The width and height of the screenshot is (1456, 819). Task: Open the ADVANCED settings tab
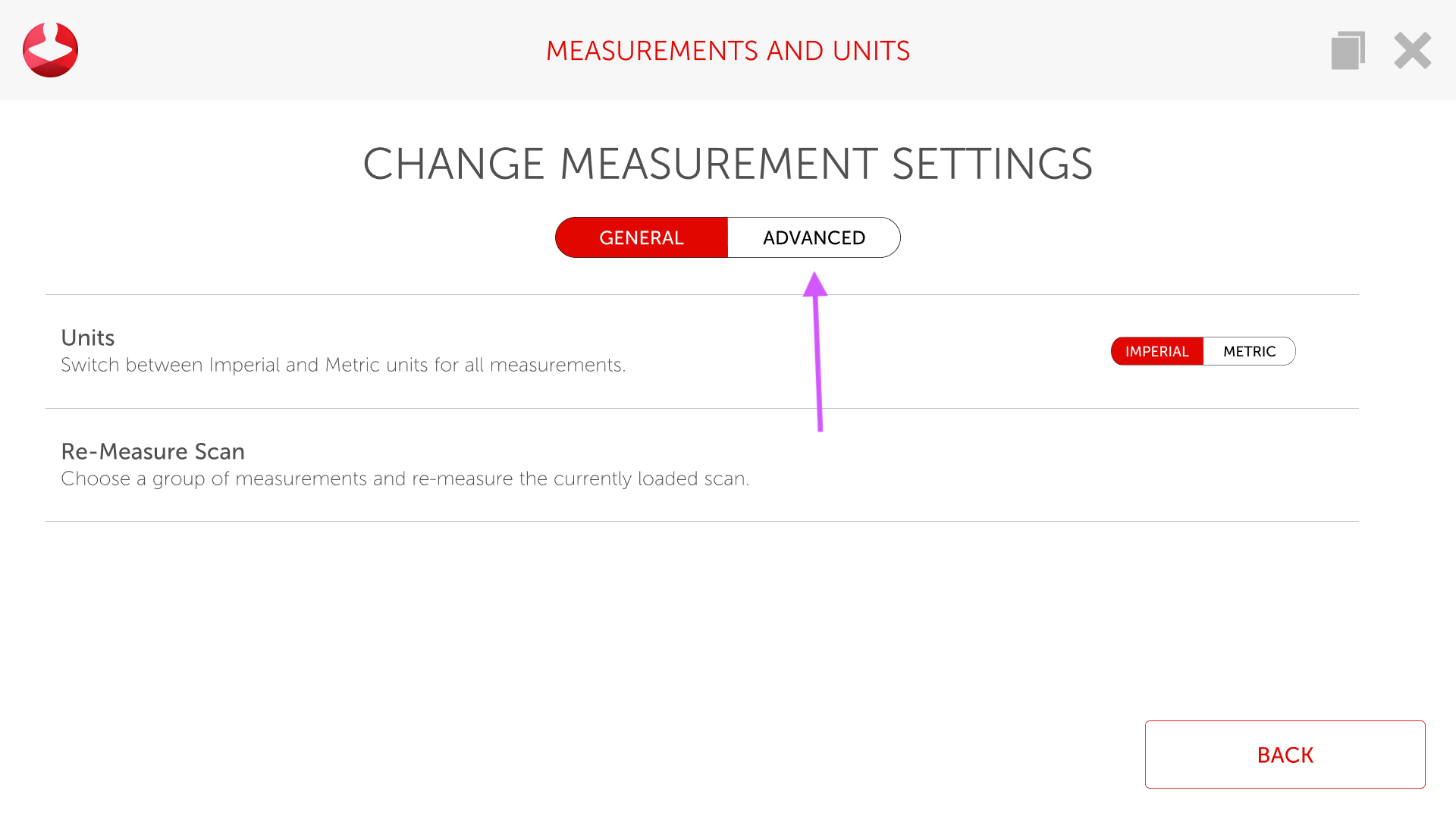coord(814,237)
